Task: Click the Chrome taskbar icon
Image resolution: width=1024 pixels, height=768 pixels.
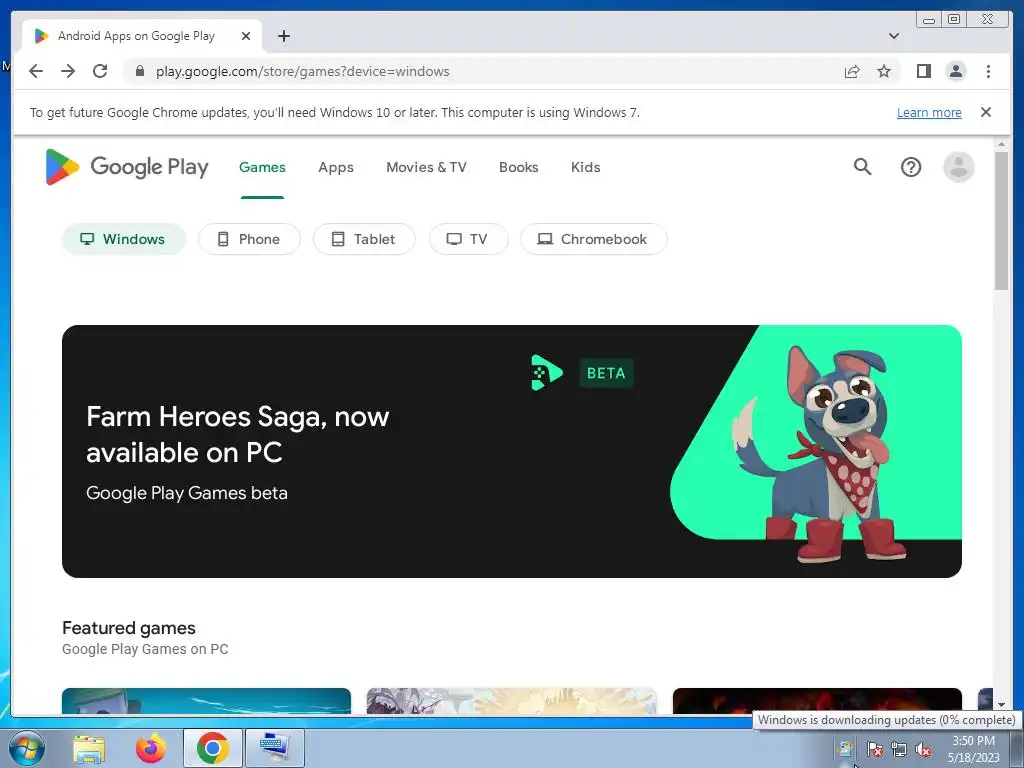Action: point(212,748)
